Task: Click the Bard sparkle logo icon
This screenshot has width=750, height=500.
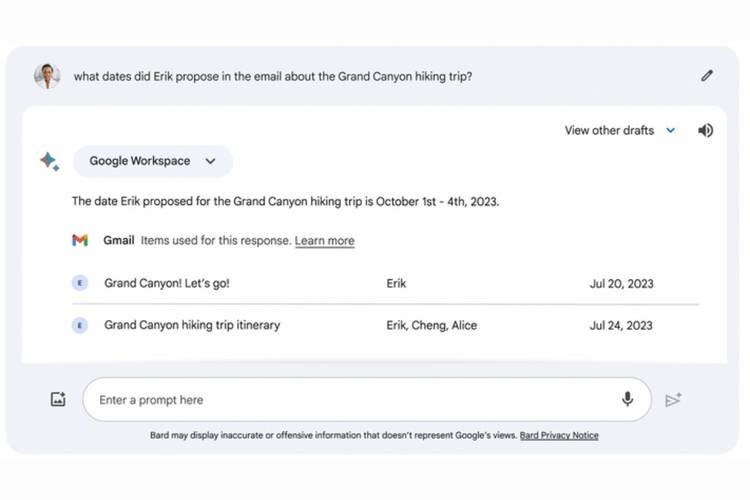Action: pos(49,161)
